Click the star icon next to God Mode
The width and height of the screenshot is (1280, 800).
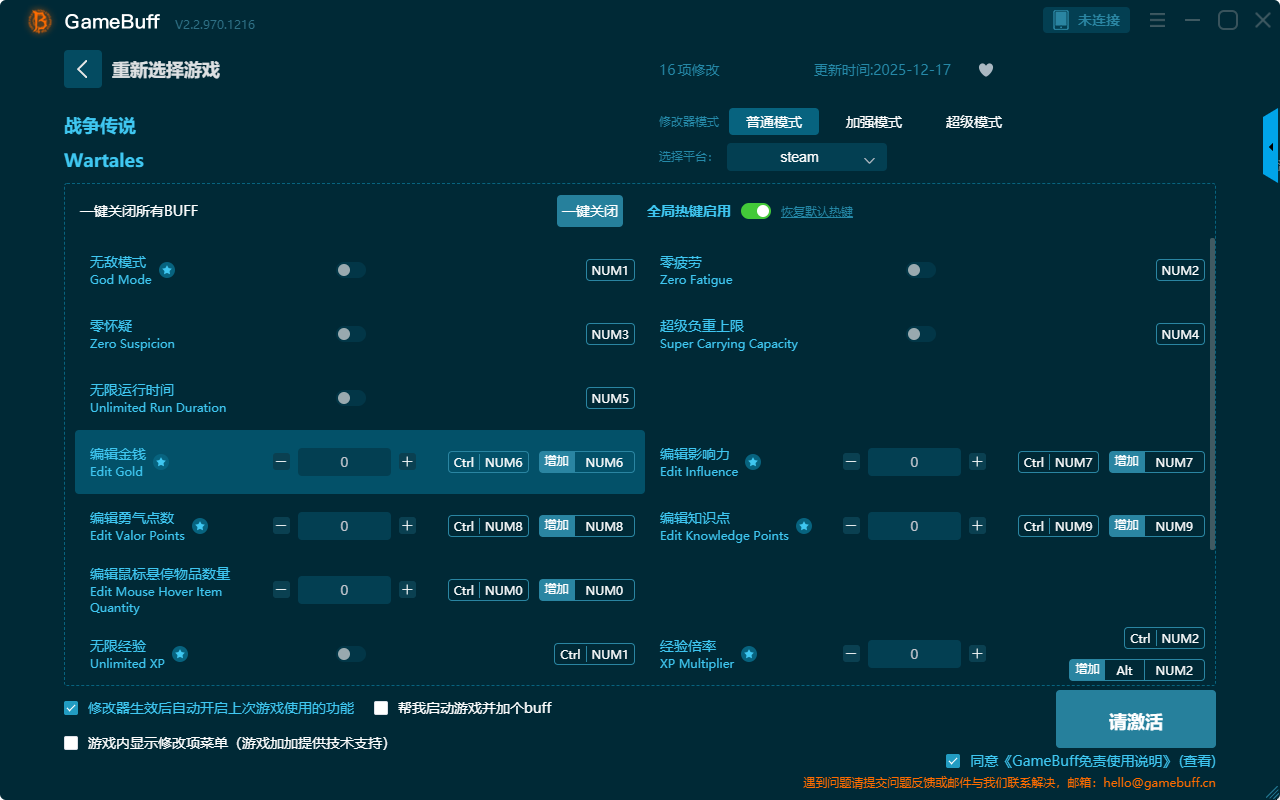click(x=167, y=270)
